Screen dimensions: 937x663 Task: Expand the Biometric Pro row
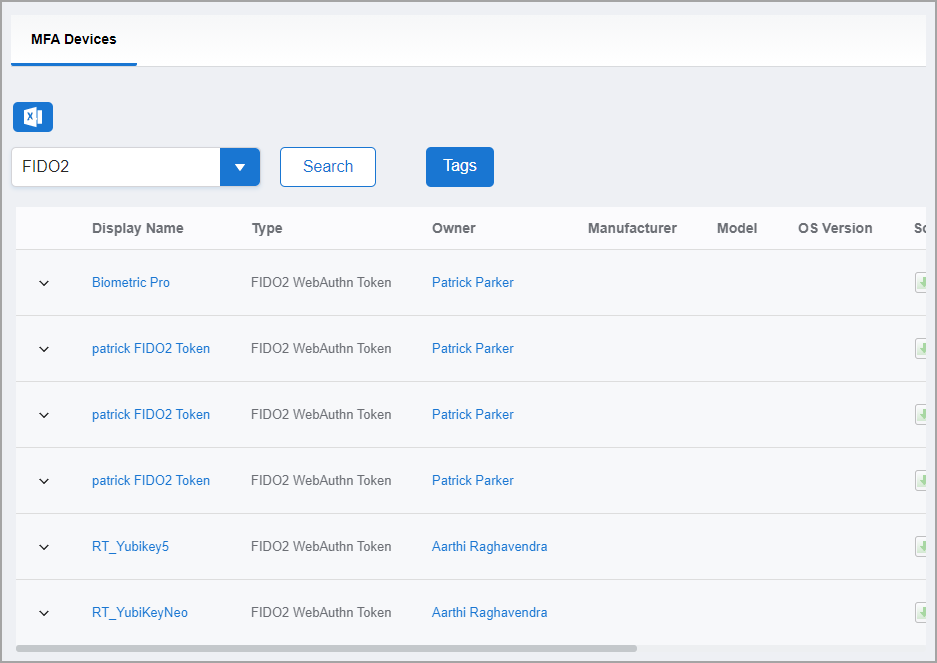point(44,283)
